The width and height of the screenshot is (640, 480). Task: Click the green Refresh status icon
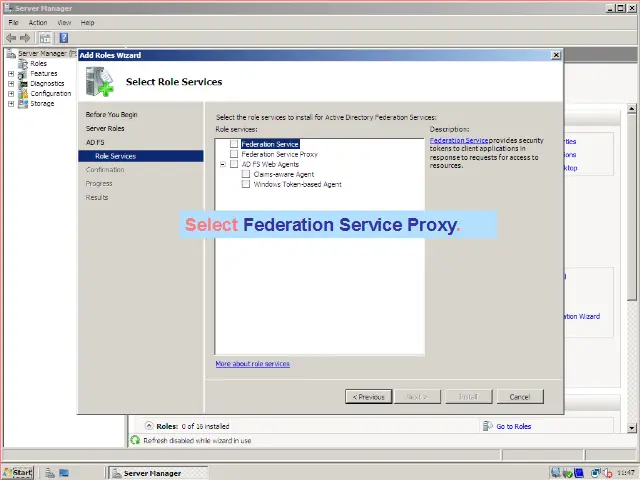coord(135,440)
